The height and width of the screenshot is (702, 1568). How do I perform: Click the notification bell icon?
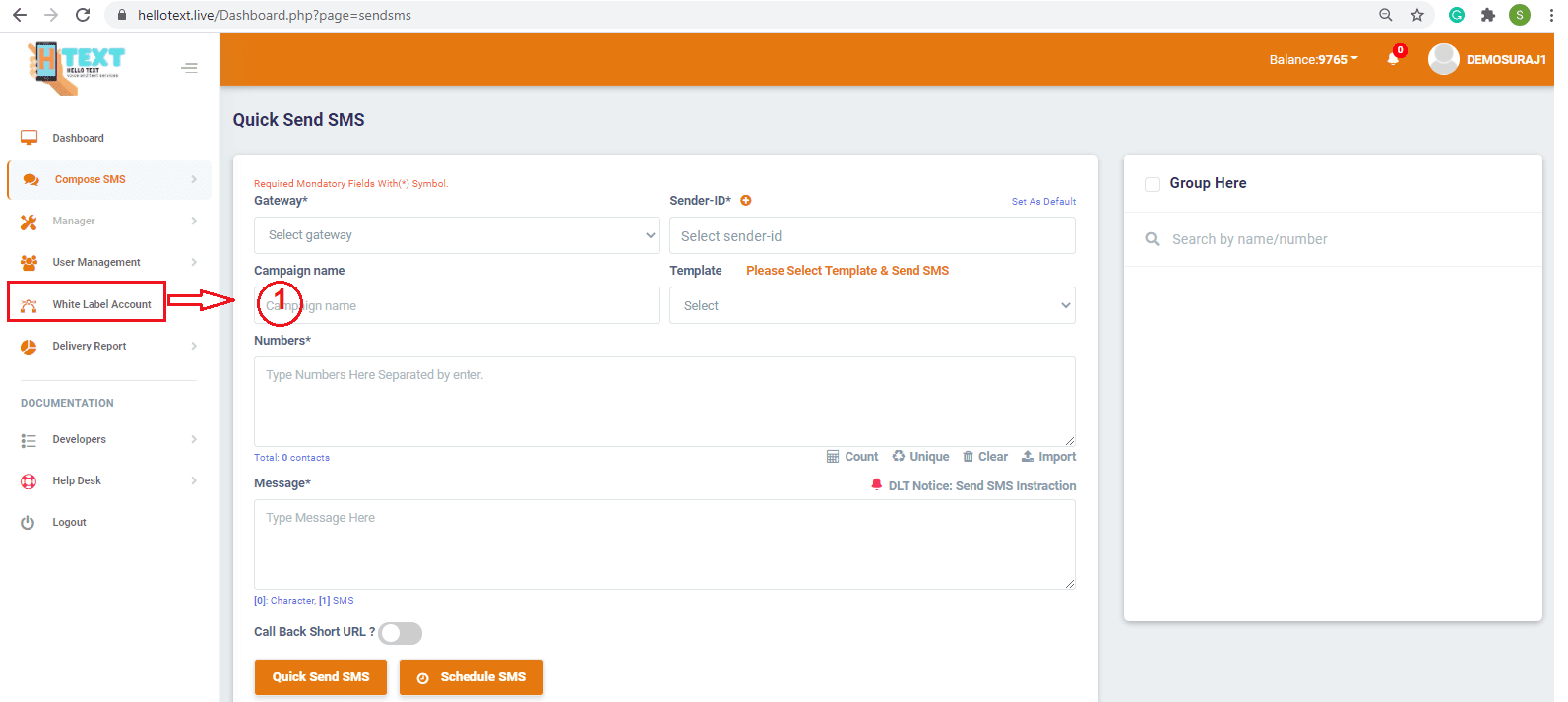pos(1393,59)
